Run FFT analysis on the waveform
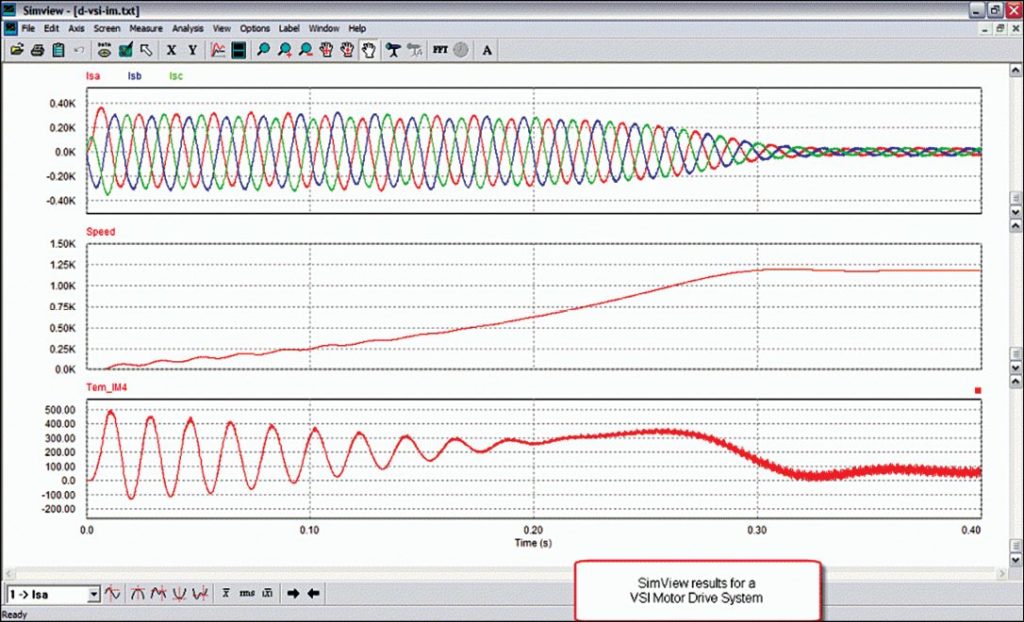 coord(441,49)
